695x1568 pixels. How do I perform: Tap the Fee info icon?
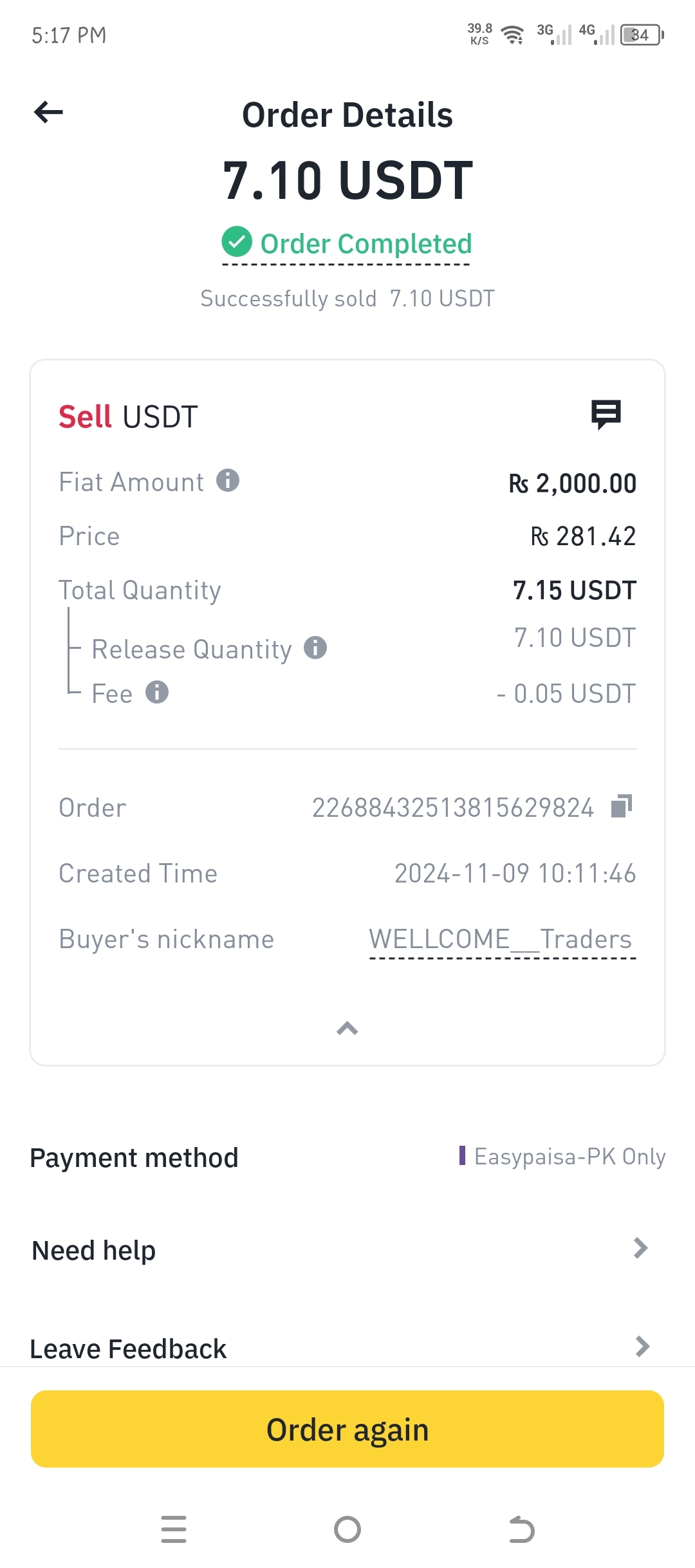pos(157,693)
